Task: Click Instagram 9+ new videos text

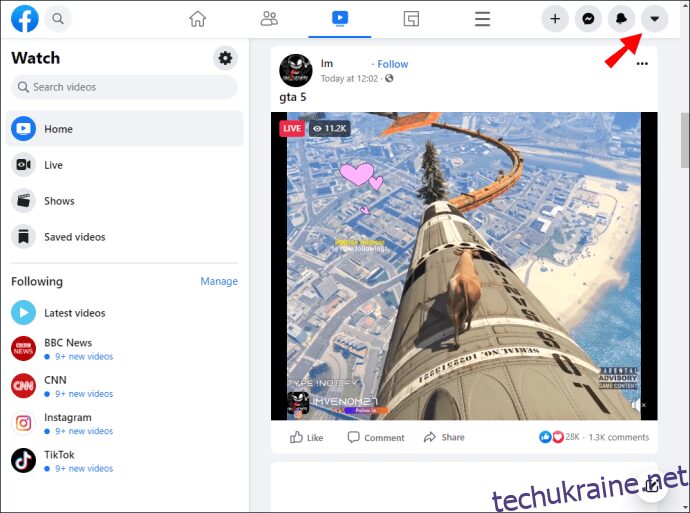Action: pyautogui.click(x=84, y=431)
